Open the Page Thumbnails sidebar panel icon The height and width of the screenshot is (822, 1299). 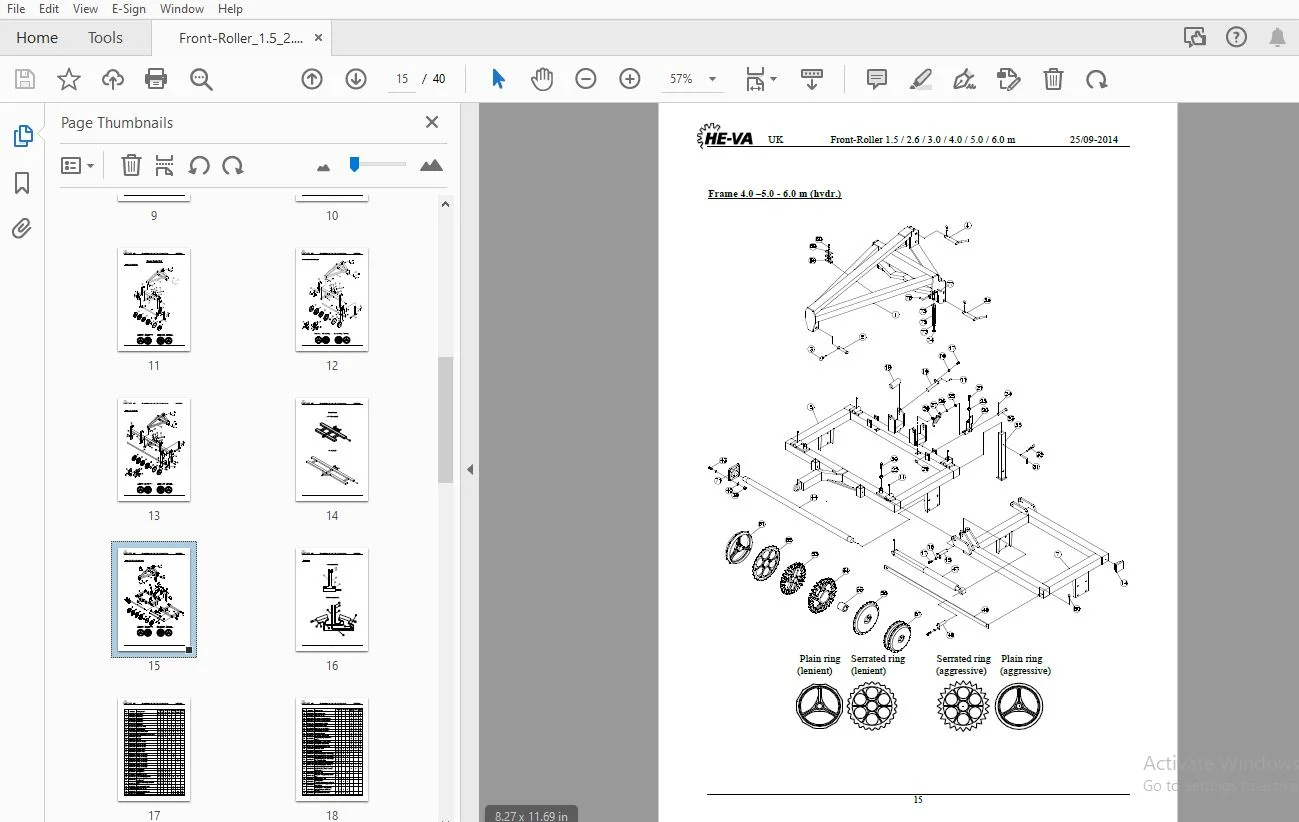coord(22,136)
